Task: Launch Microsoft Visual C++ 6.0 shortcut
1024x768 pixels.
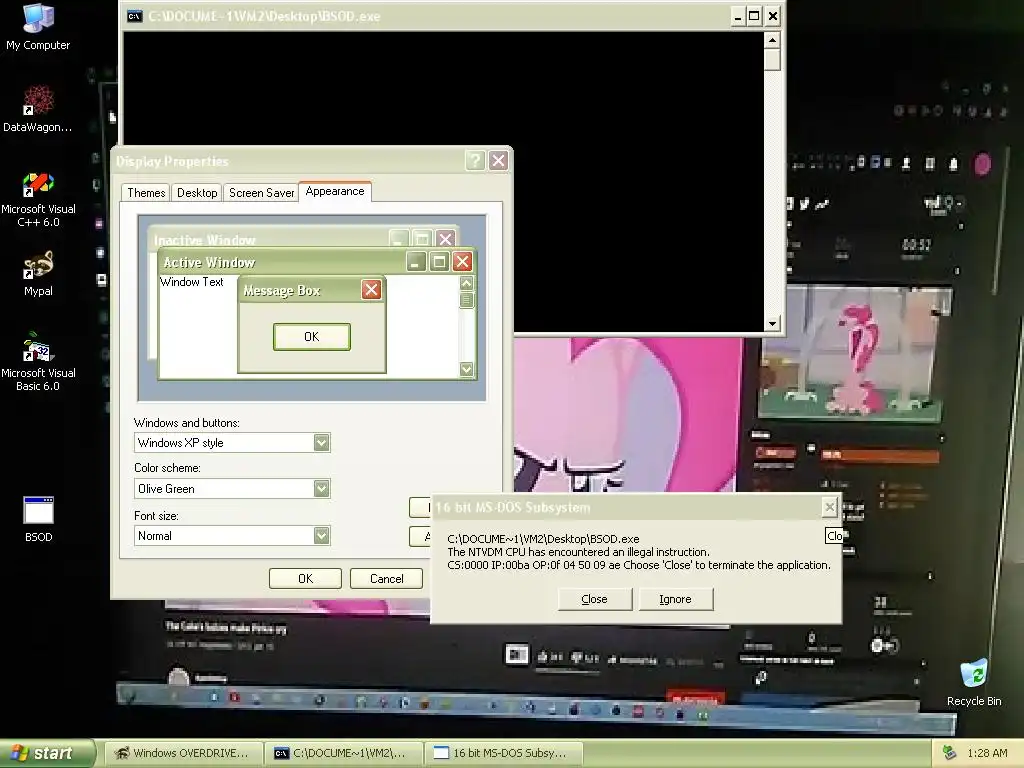Action: click(38, 200)
